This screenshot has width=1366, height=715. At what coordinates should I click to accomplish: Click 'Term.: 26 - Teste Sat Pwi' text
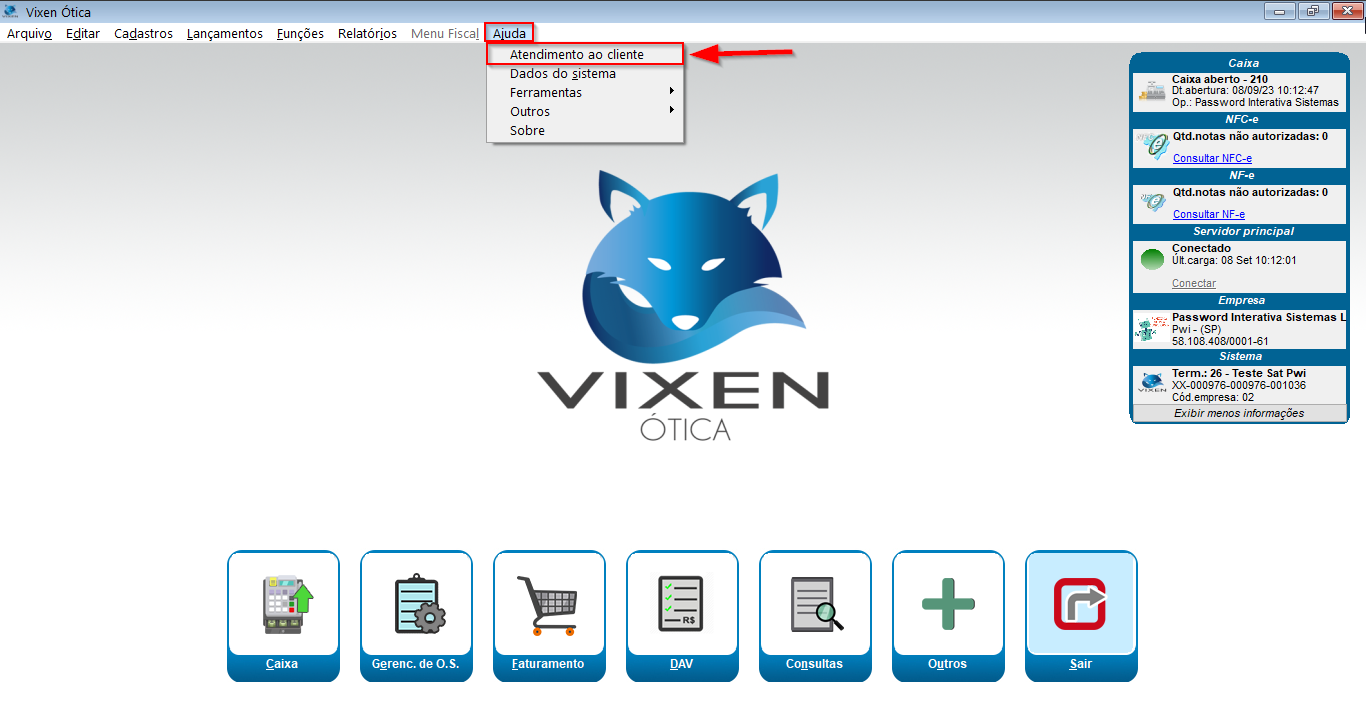[x=1240, y=373]
